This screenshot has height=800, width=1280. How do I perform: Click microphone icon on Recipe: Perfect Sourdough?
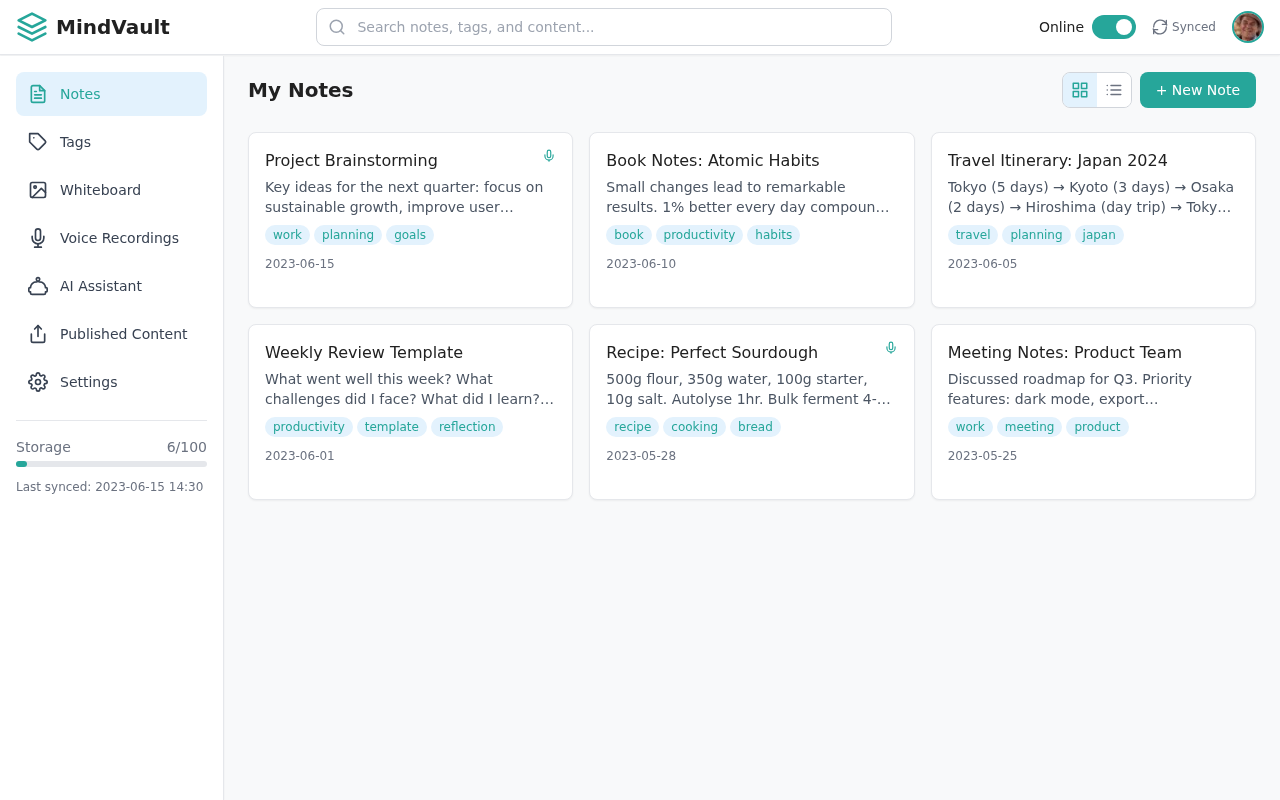tap(890, 347)
